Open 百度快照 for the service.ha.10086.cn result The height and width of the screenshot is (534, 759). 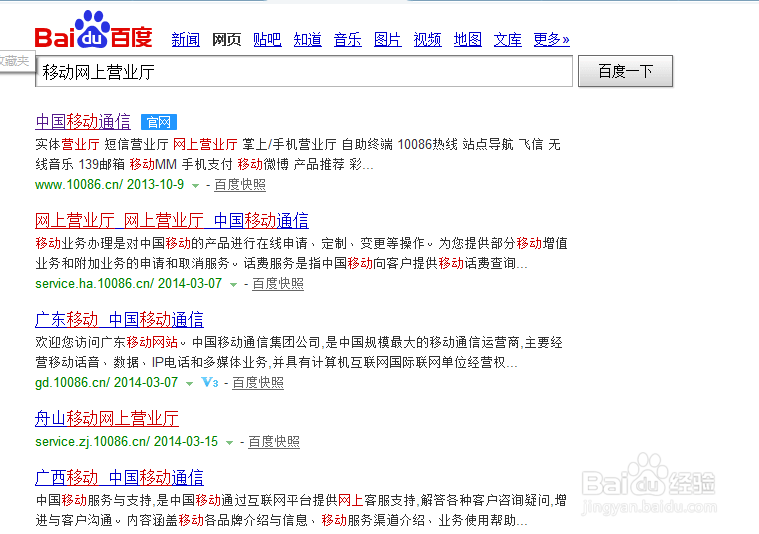tap(278, 284)
